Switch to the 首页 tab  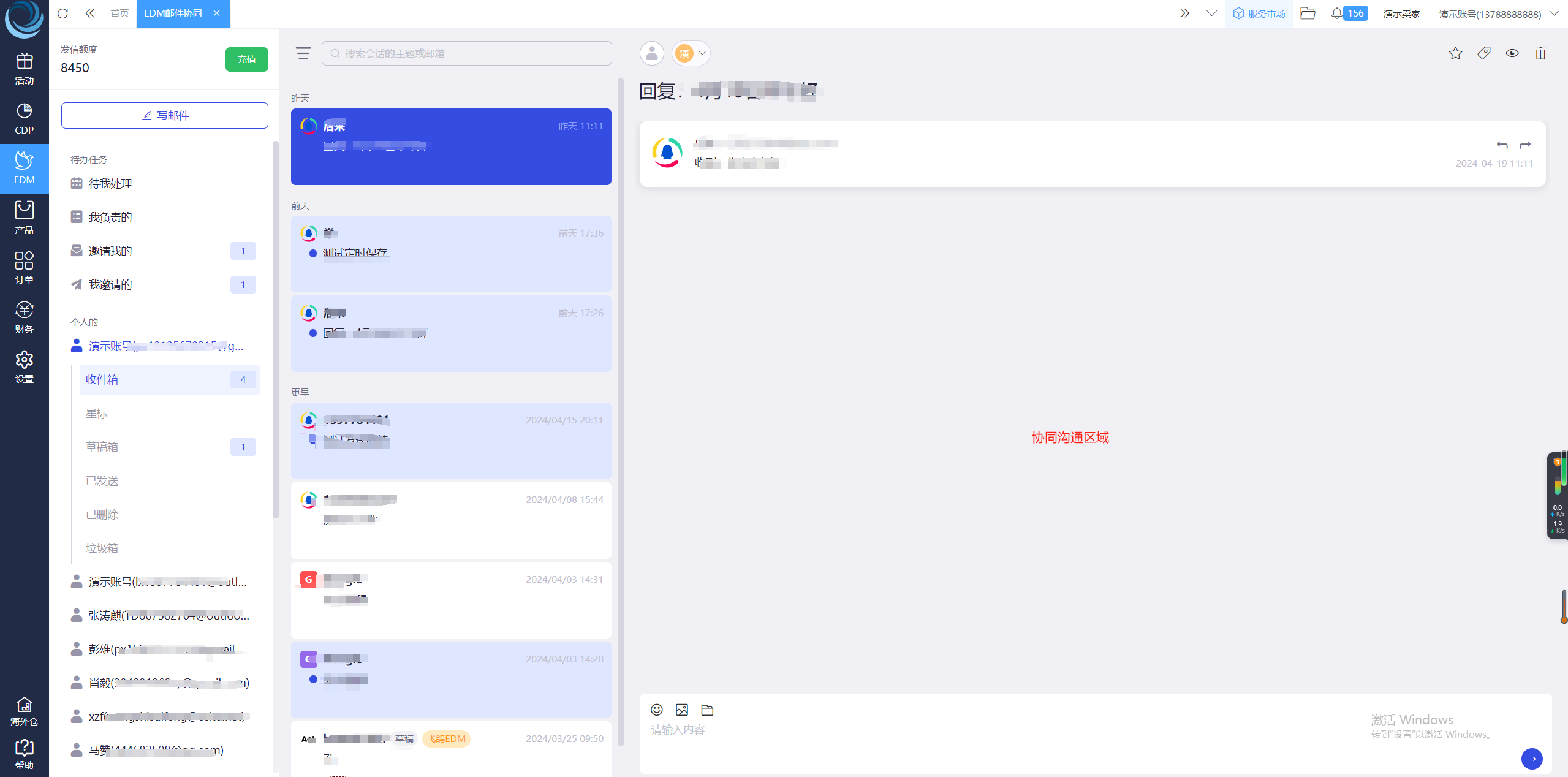[119, 13]
